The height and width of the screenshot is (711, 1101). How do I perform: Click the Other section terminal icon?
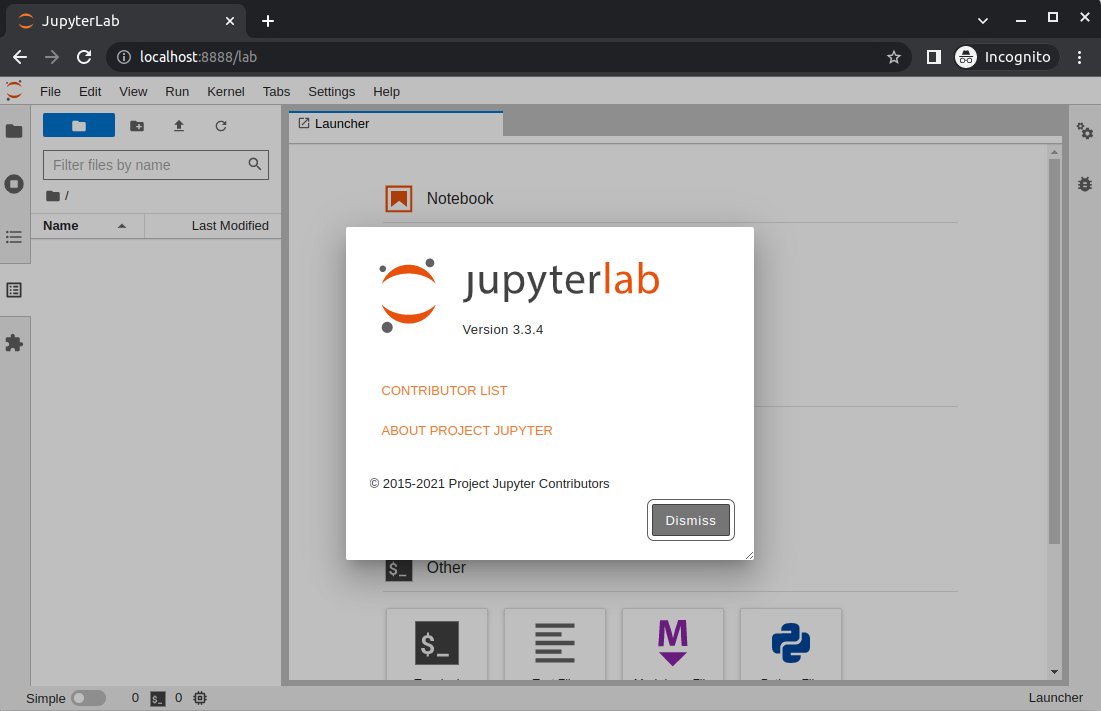click(399, 570)
